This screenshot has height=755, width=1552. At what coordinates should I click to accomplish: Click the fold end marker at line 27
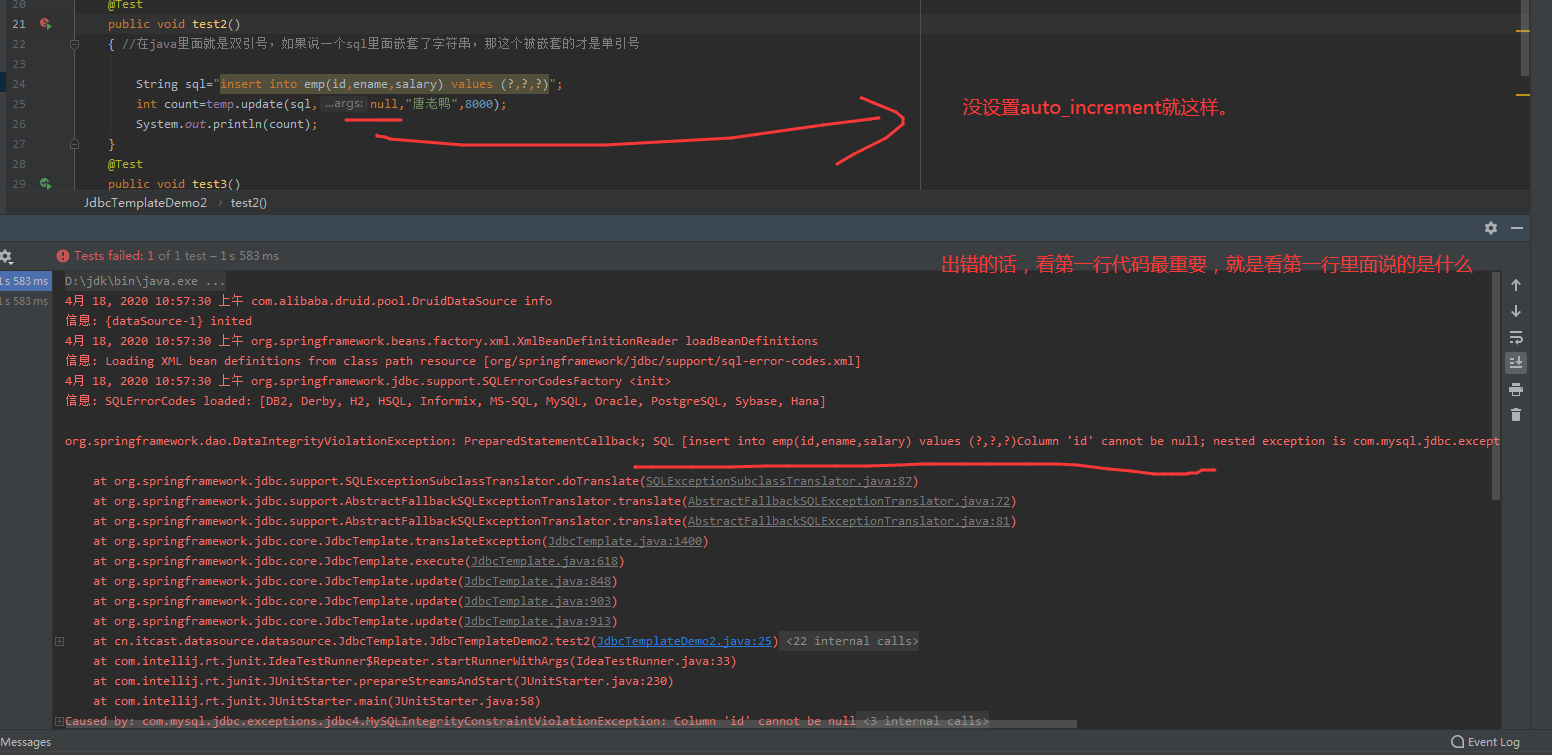coord(74,144)
